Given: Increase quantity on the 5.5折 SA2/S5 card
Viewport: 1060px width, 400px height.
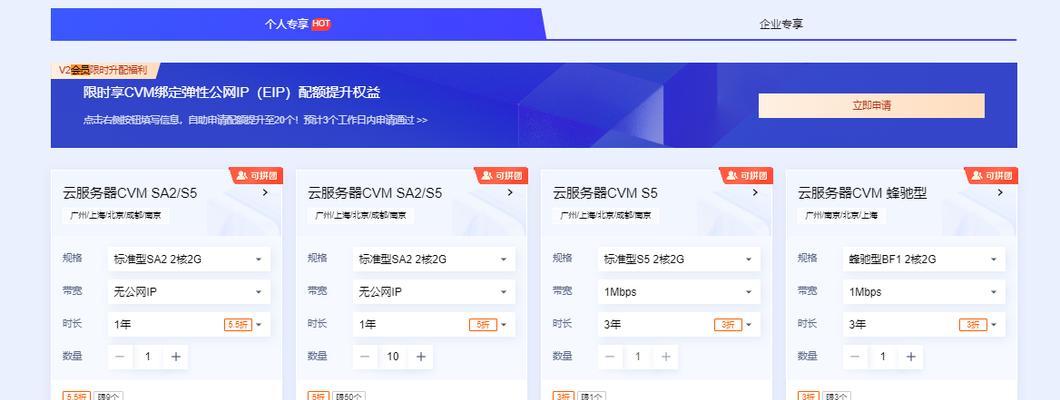Looking at the screenshot, I should coord(176,357).
